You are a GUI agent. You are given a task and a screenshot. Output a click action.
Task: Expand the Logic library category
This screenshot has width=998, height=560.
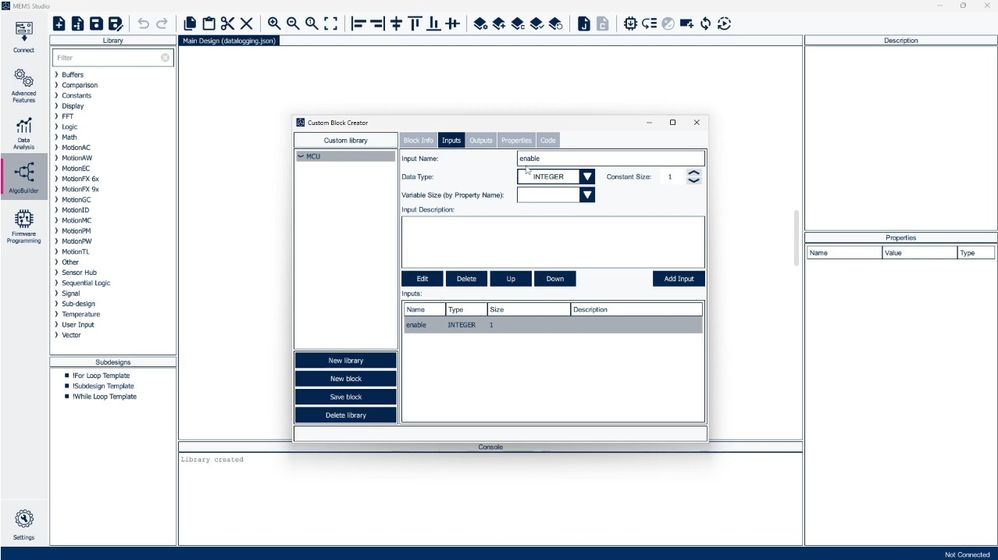[56, 127]
